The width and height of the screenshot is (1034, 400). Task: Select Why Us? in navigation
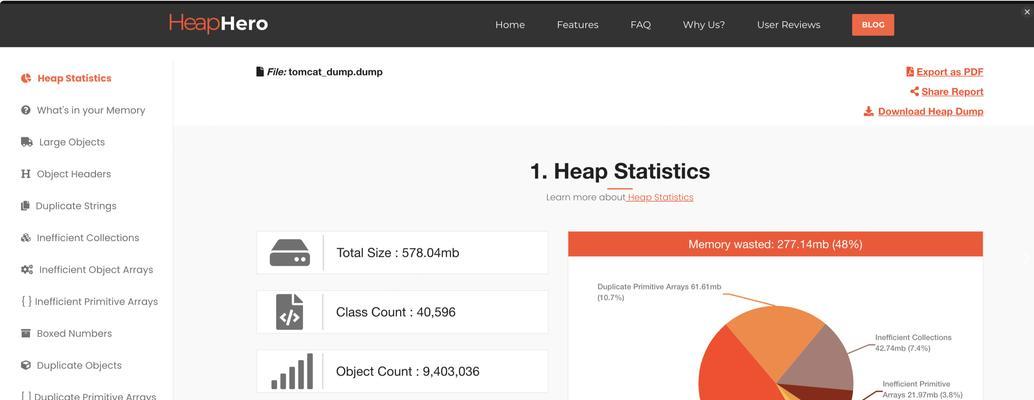tap(704, 24)
